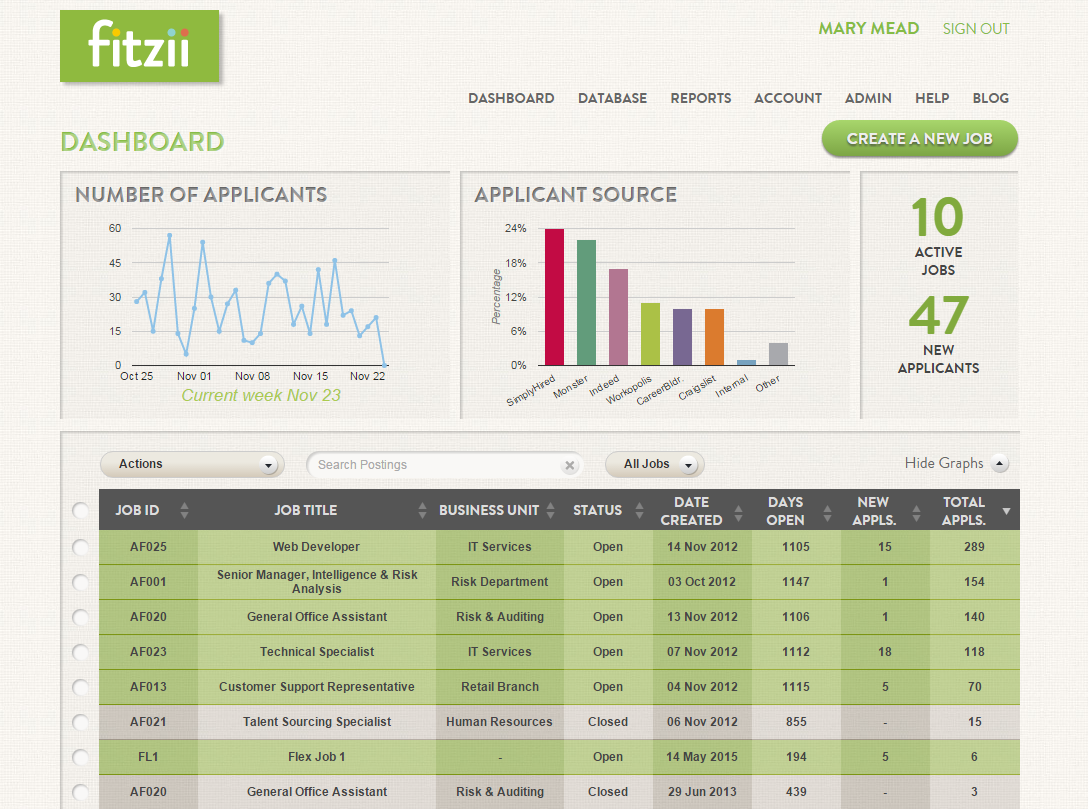
Task: Sort by Job ID column arrows
Action: 184,510
